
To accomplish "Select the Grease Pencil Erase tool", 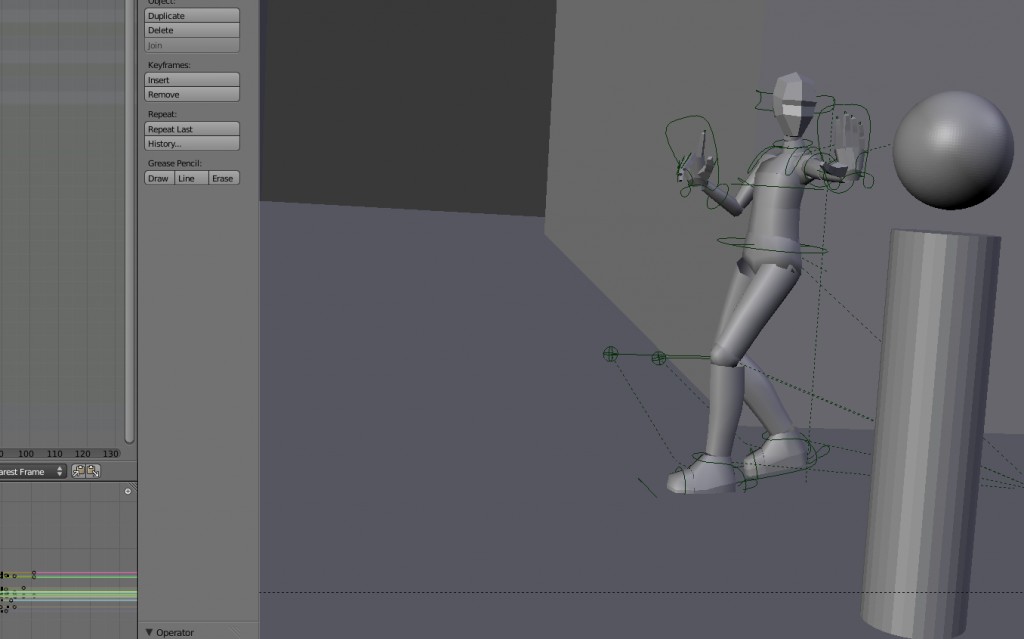I will point(222,177).
